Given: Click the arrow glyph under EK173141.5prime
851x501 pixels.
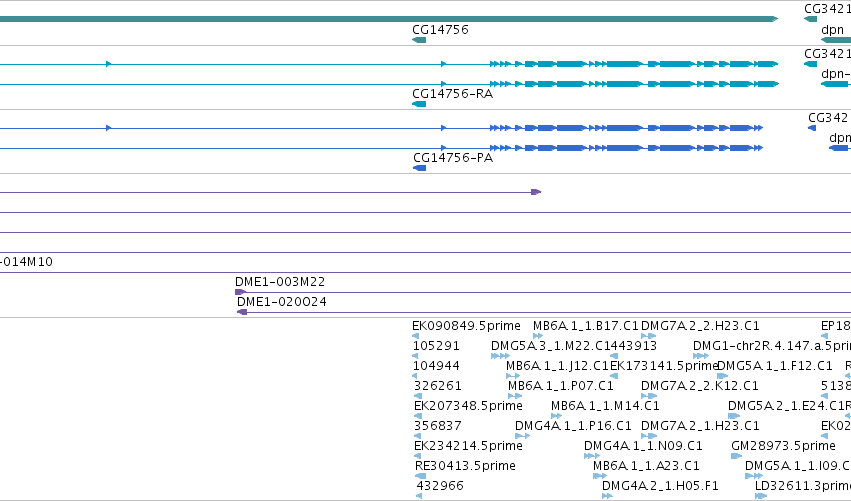Looking at the screenshot, I should pos(614,376).
